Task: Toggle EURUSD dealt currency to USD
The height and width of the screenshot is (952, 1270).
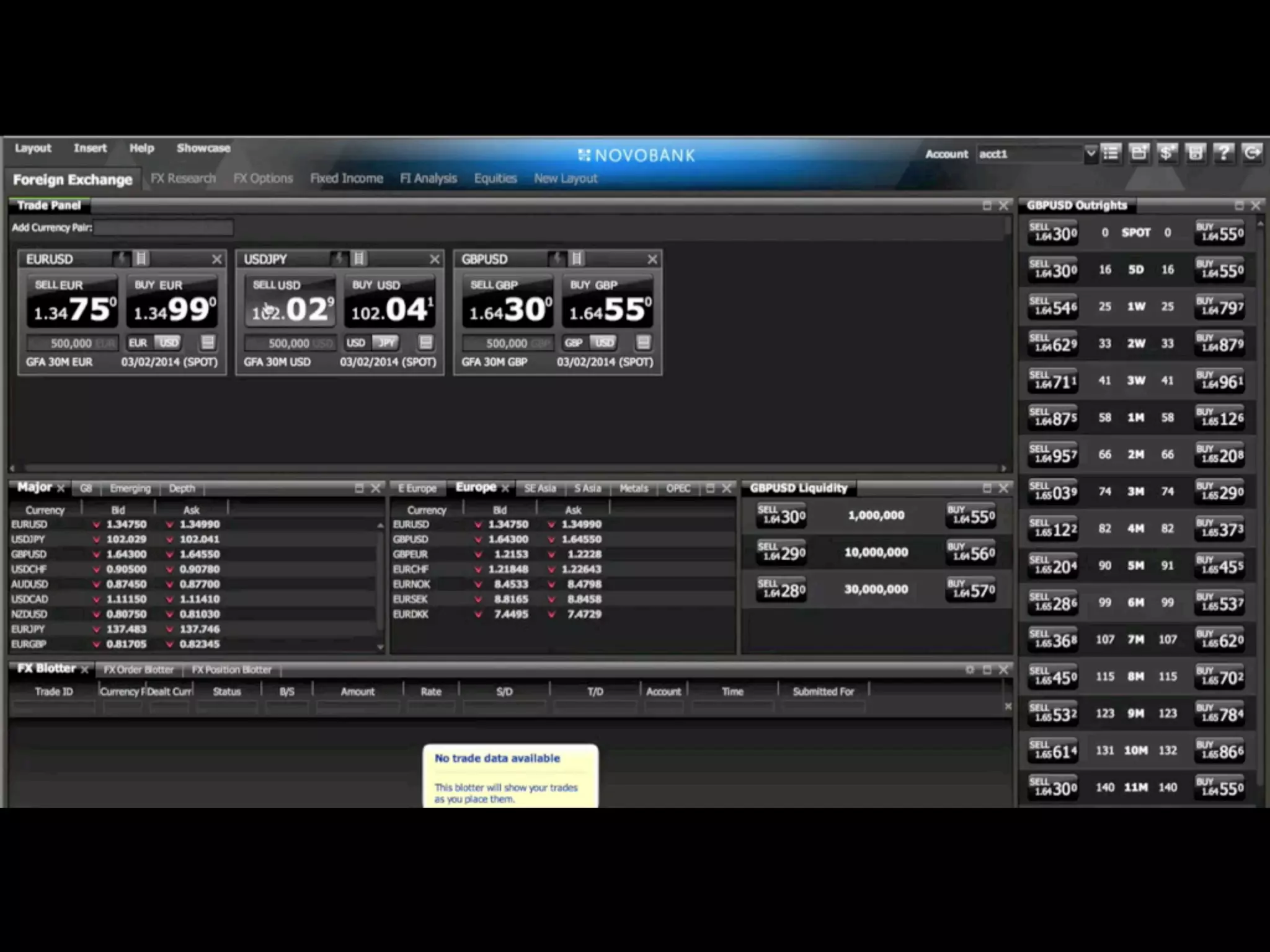Action: [x=167, y=343]
